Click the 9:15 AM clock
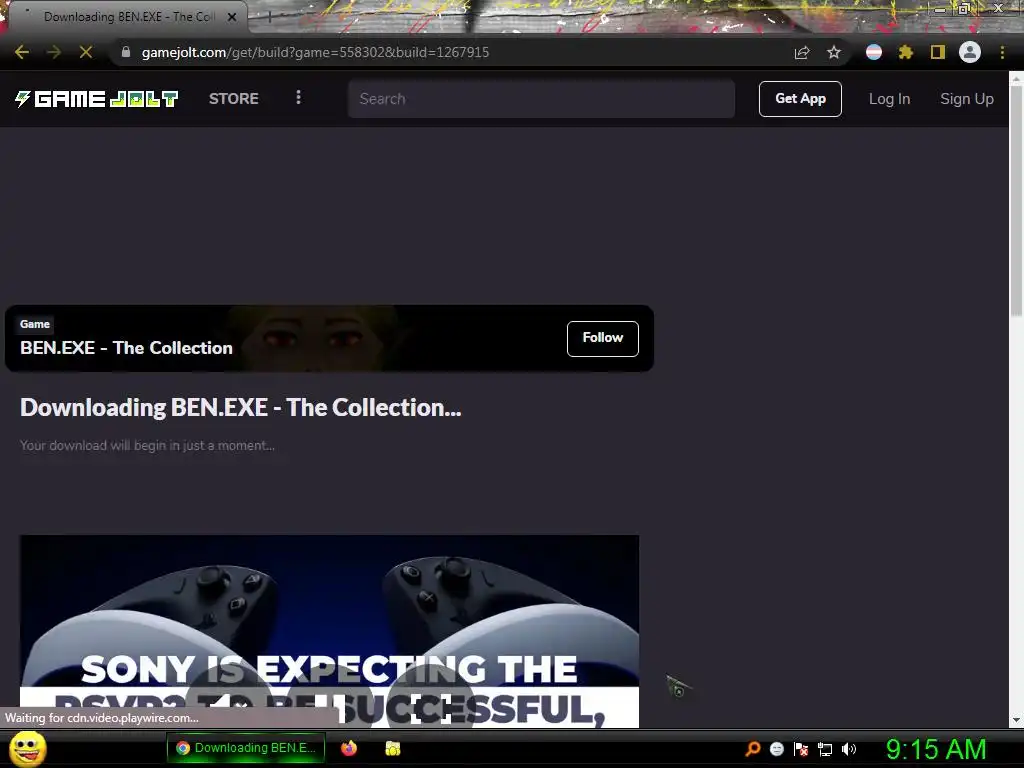Viewport: 1024px width, 768px height. [x=936, y=749]
